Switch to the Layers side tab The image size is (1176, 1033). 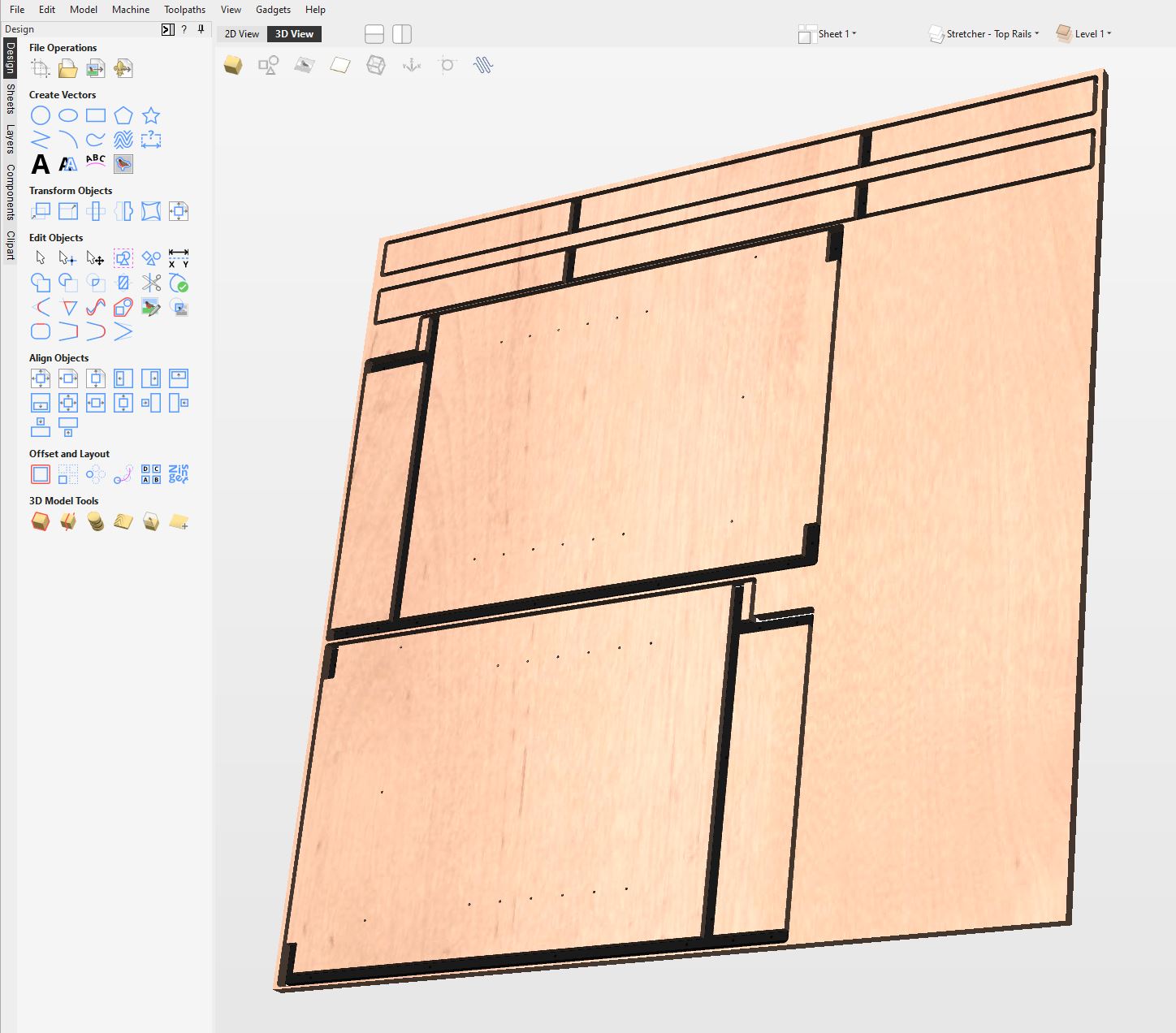coord(10,139)
